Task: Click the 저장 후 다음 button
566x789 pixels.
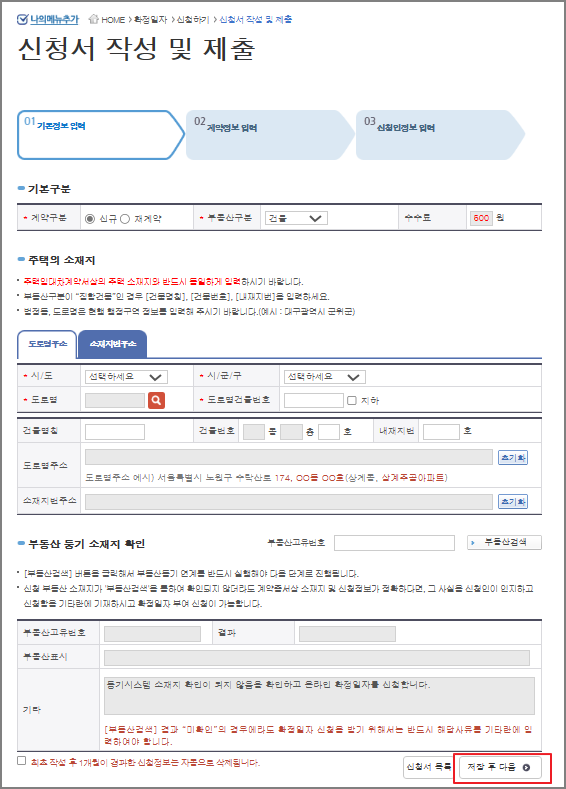Action: tap(500, 767)
